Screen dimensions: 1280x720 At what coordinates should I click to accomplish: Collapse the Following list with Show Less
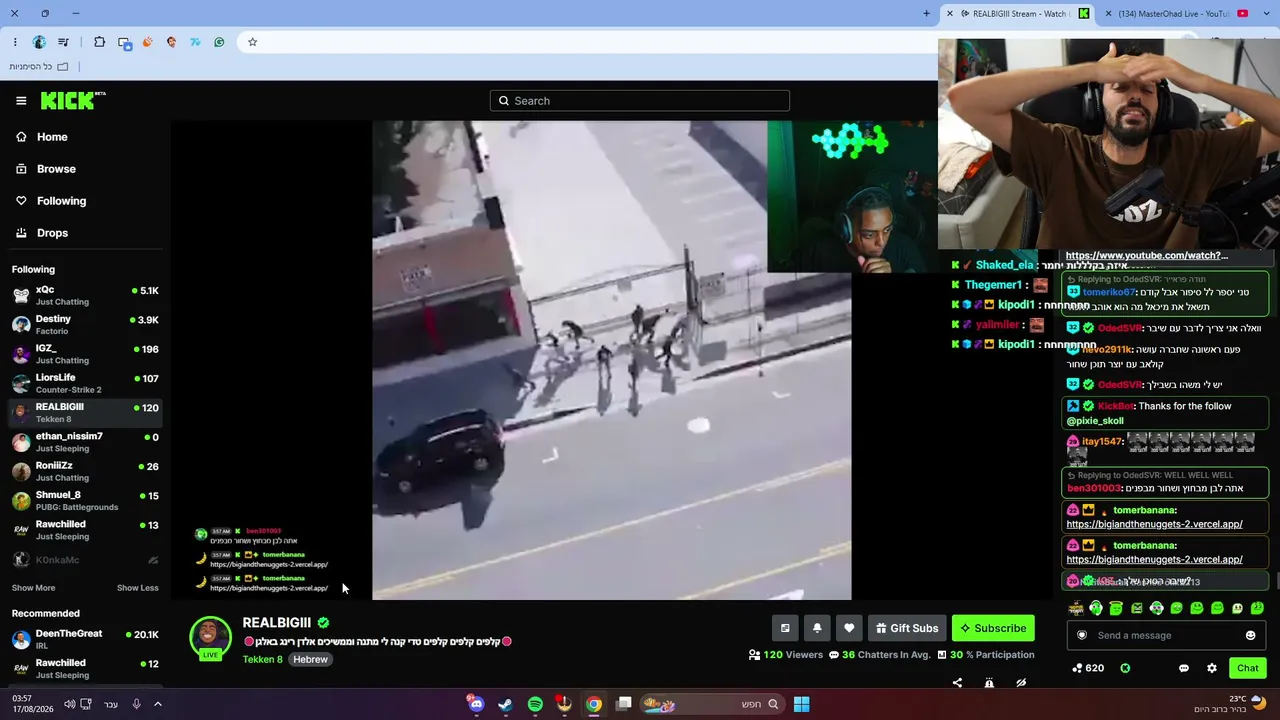[137, 588]
